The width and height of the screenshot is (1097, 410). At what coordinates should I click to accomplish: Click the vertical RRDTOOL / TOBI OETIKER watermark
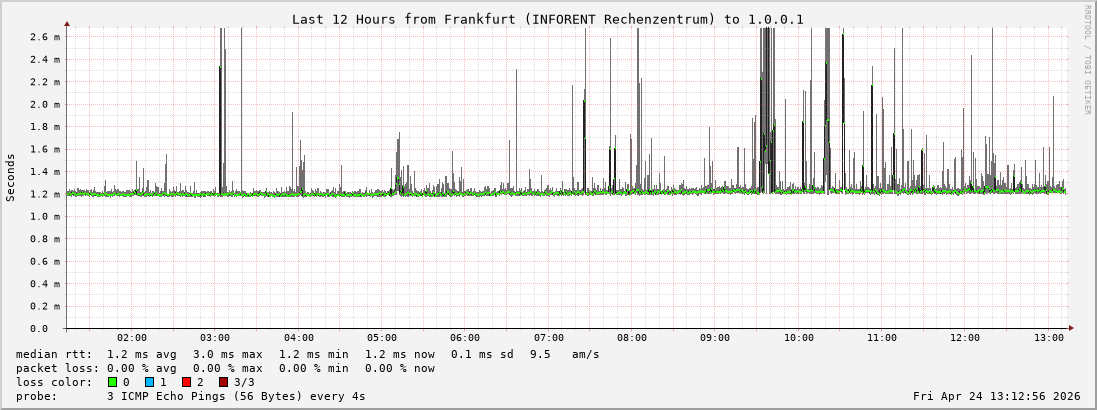[1087, 59]
